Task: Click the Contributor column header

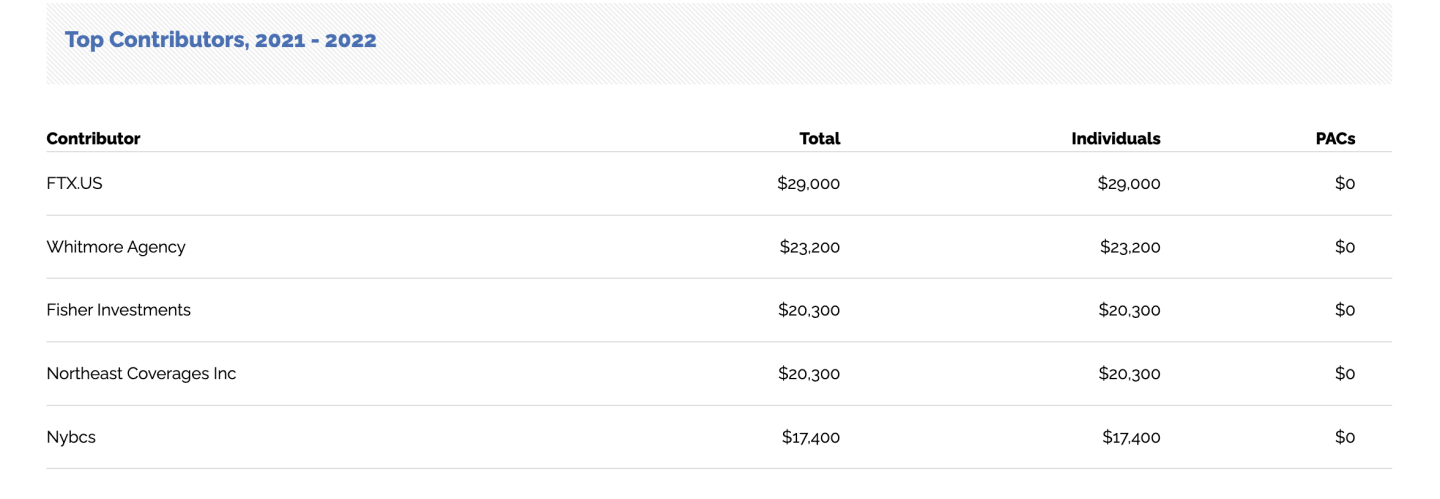Action: click(x=93, y=139)
